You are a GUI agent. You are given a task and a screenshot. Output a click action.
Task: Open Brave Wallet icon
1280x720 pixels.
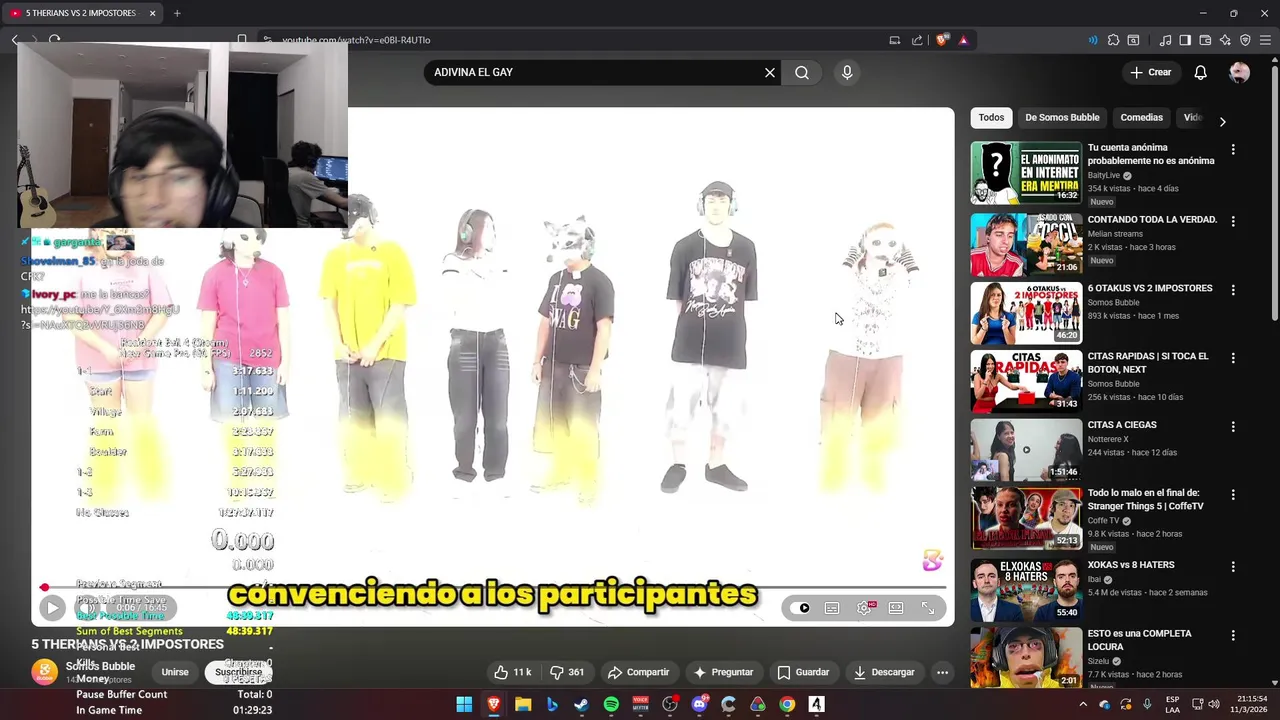pyautogui.click(x=1205, y=40)
